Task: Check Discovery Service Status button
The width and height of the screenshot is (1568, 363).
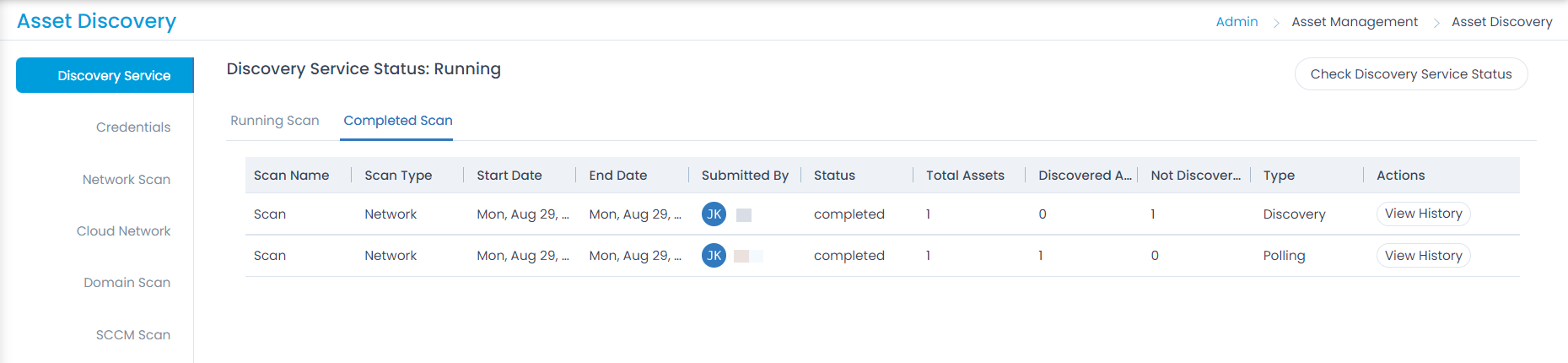Action: [x=1411, y=74]
